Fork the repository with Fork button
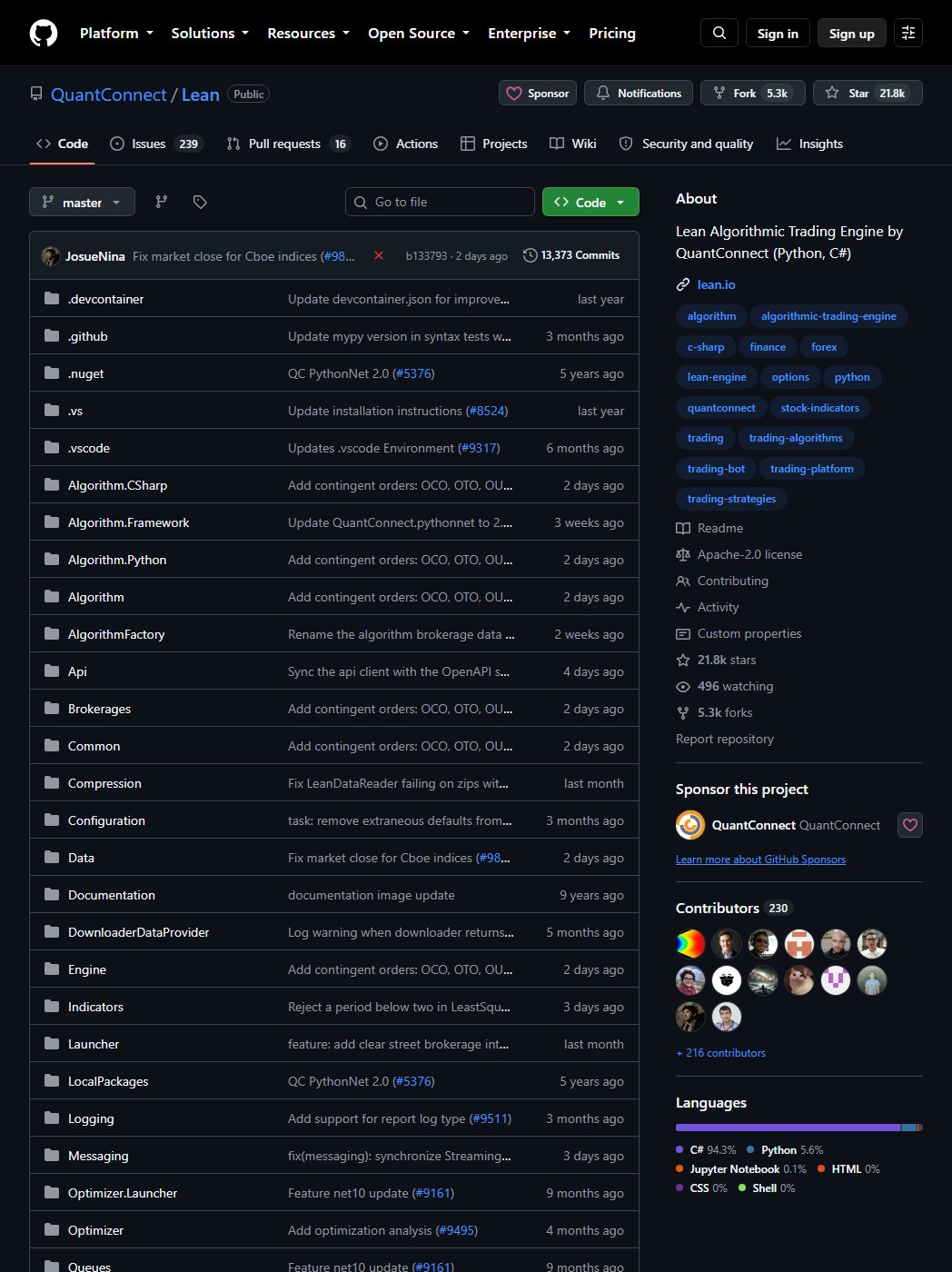Screen dimensions: 952x1272 752,93
